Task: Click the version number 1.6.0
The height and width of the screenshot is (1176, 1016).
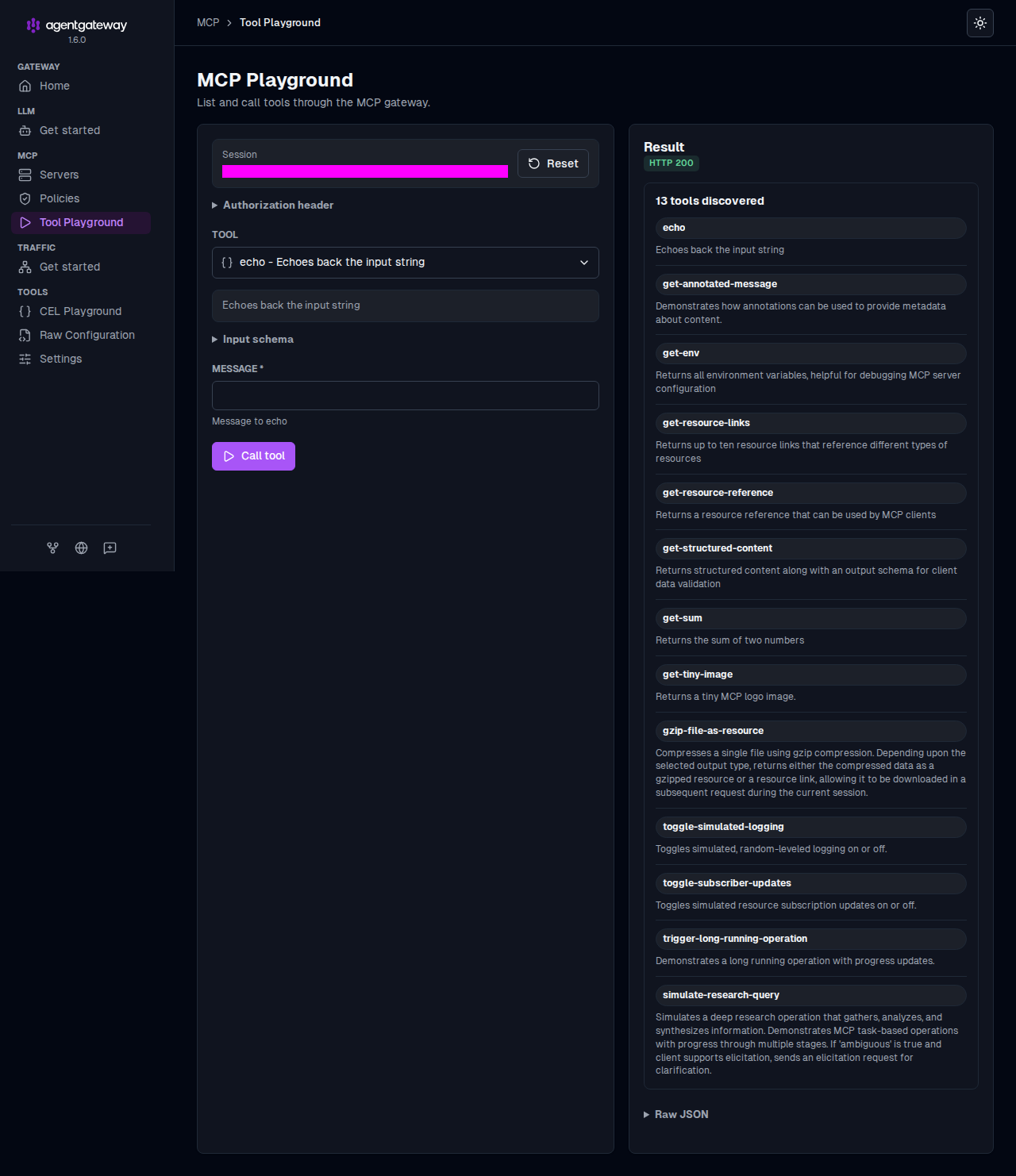Action: click(77, 40)
